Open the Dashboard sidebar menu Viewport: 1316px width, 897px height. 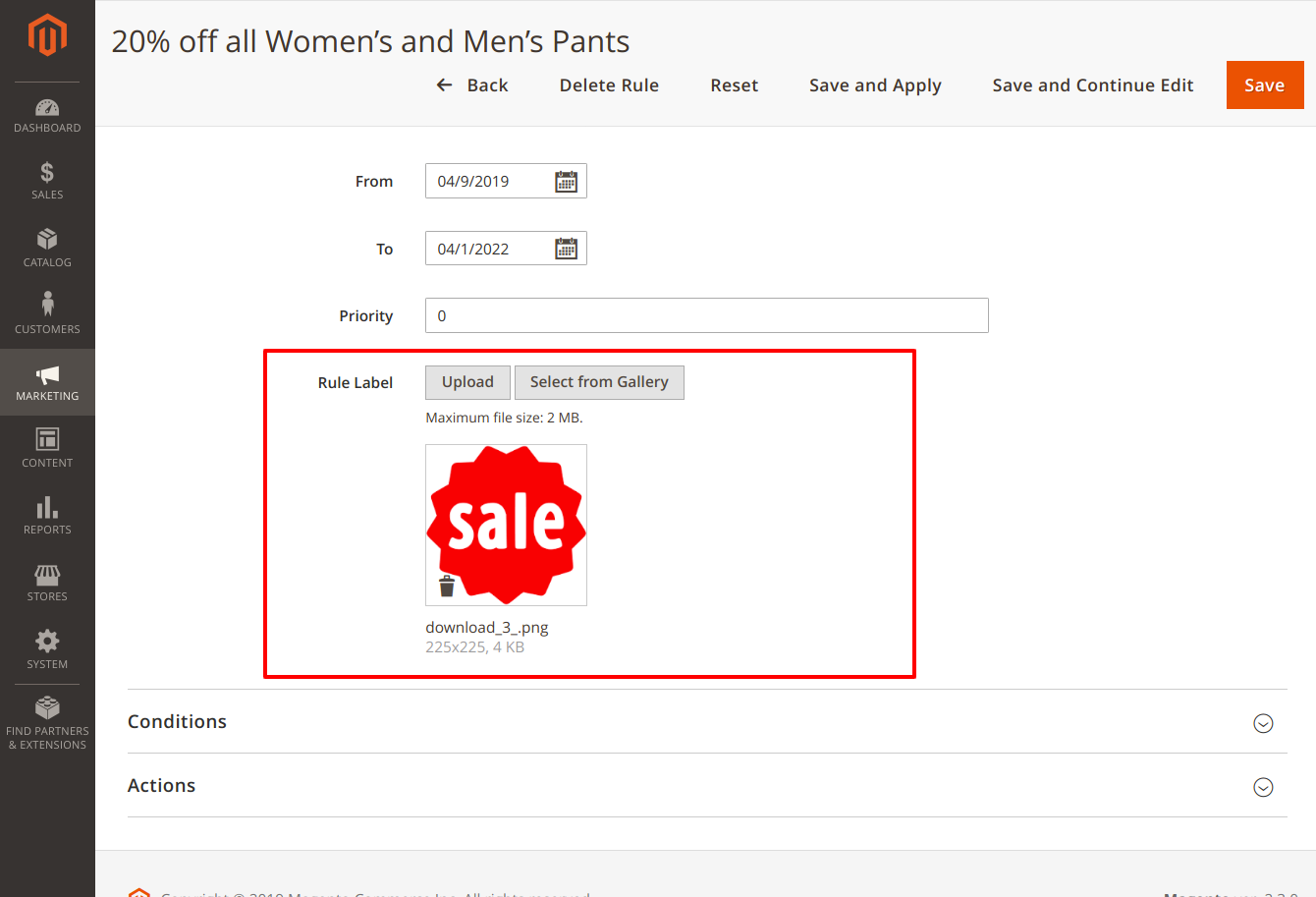pos(47,115)
